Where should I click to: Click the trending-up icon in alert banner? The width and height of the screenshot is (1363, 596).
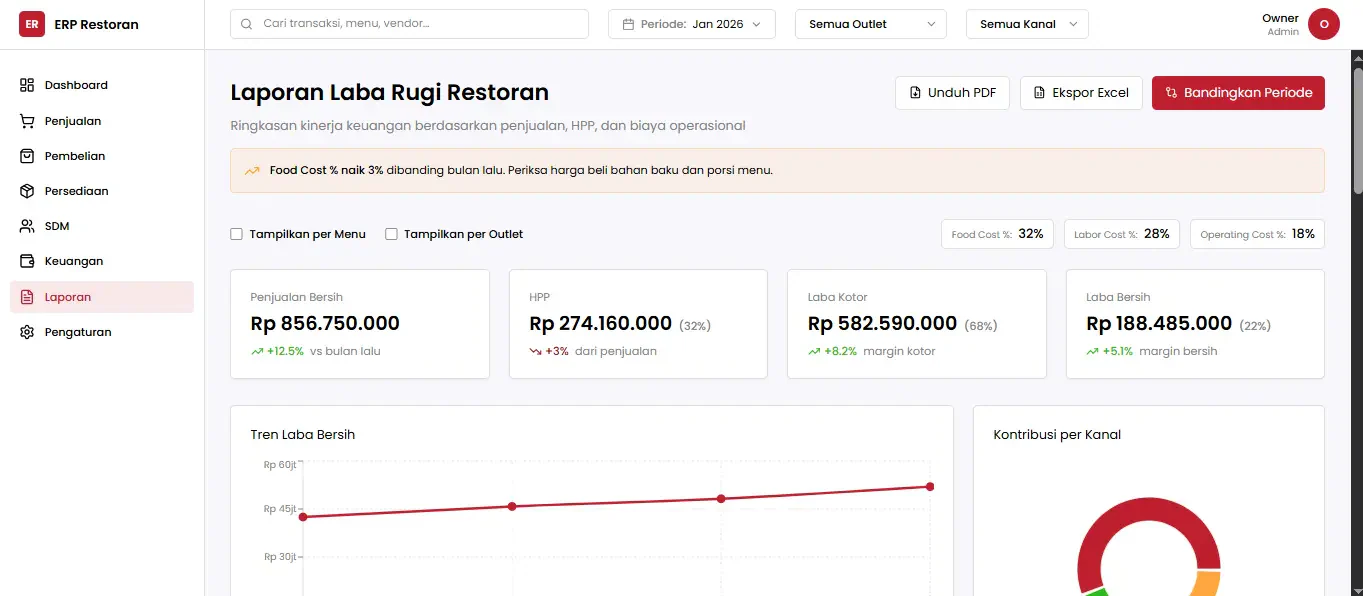click(252, 171)
